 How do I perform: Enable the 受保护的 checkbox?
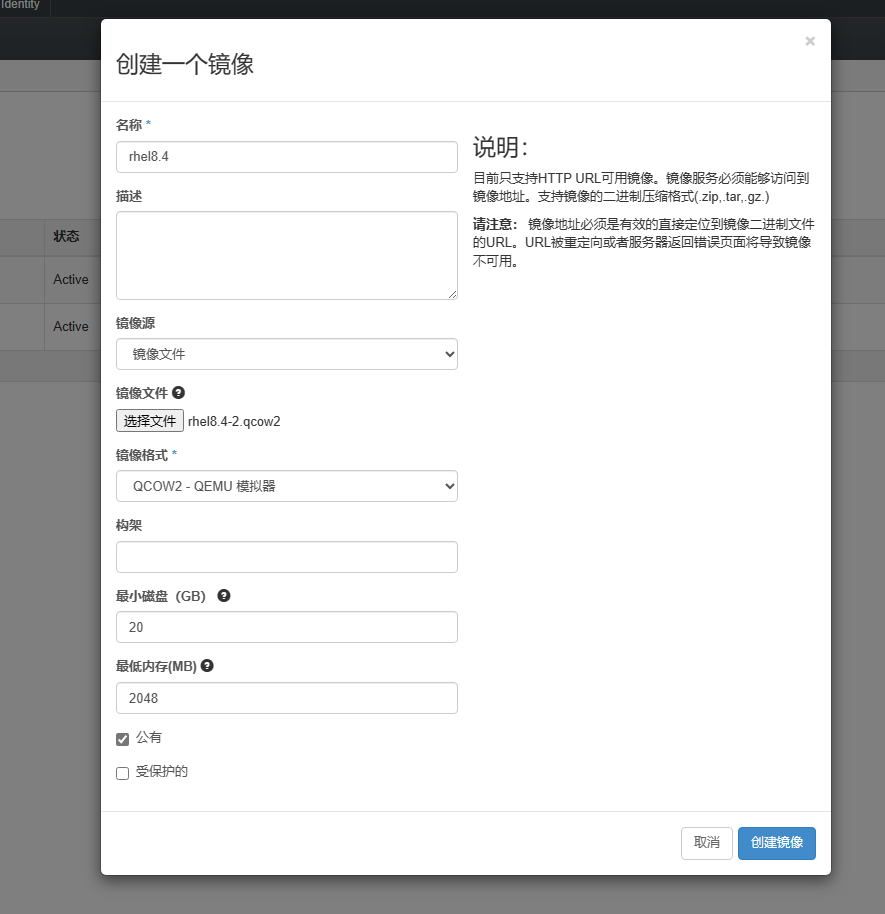point(123,773)
